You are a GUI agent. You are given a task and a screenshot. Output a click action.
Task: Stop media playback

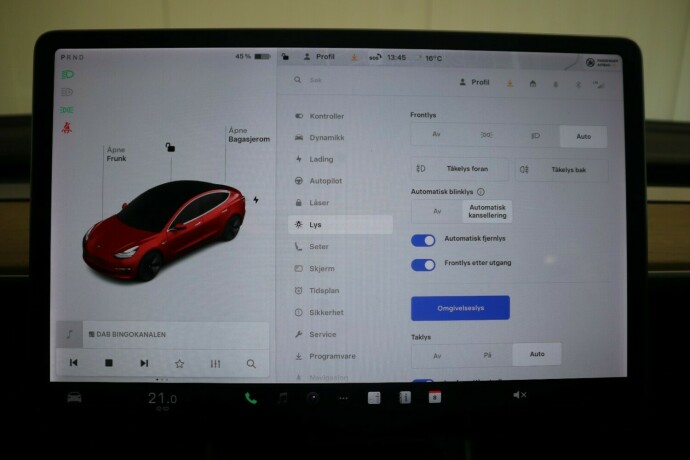click(x=109, y=363)
